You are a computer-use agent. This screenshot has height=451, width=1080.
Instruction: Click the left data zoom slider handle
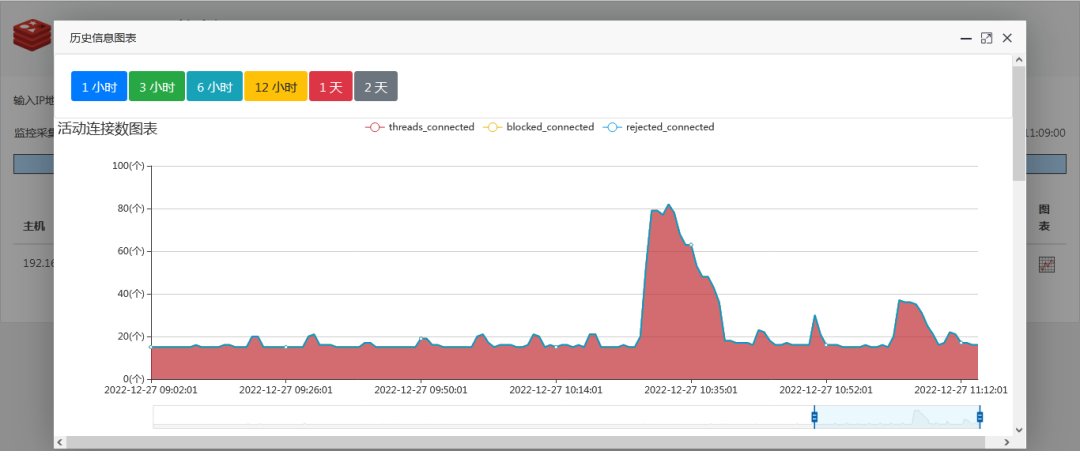point(814,417)
